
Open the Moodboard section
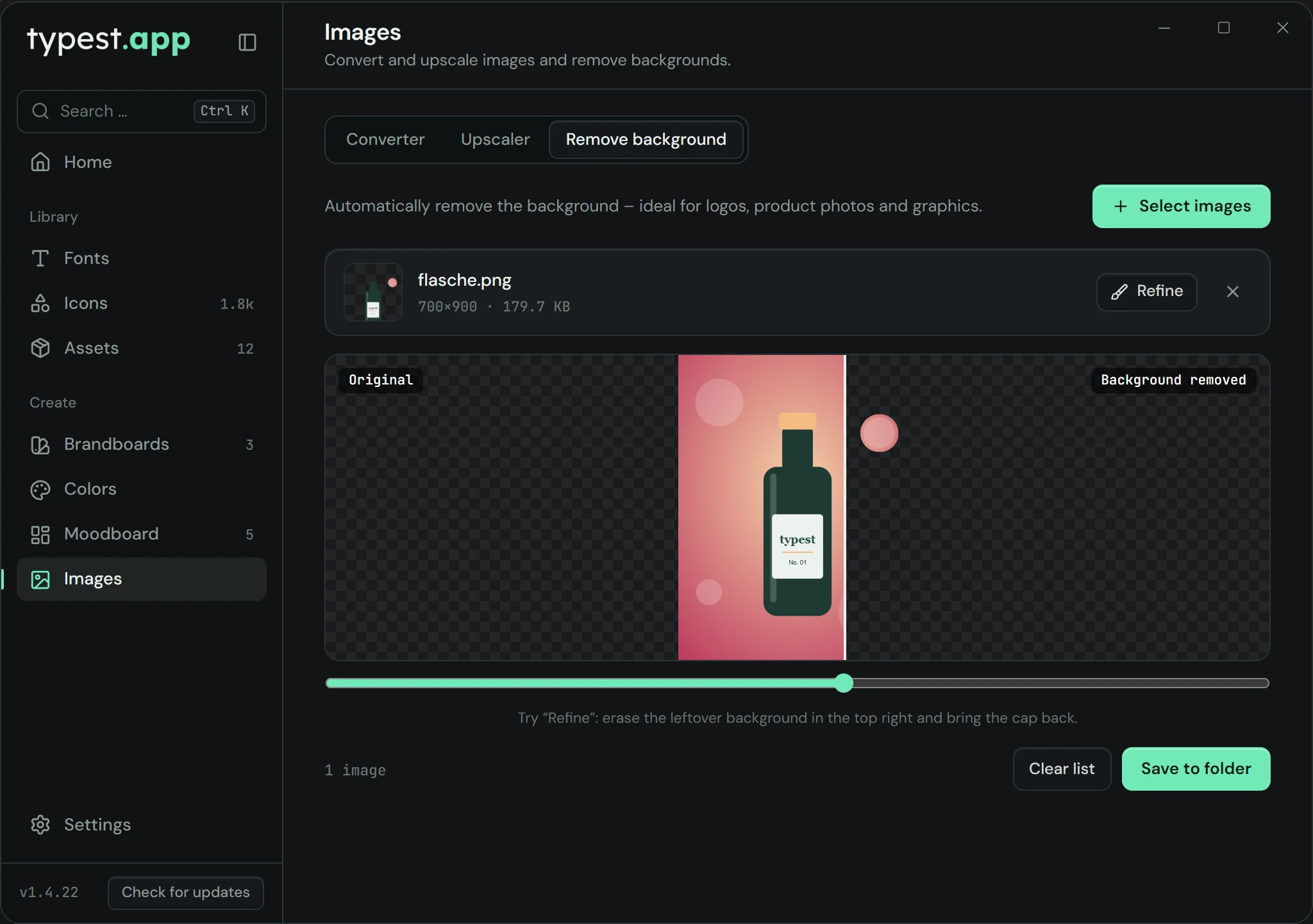(142, 534)
